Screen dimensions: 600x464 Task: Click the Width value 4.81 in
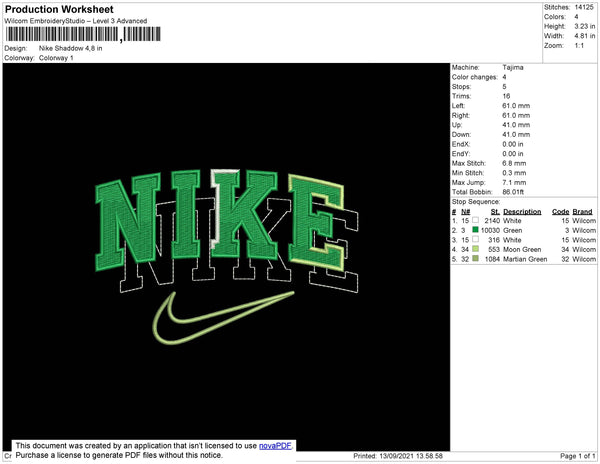point(585,36)
